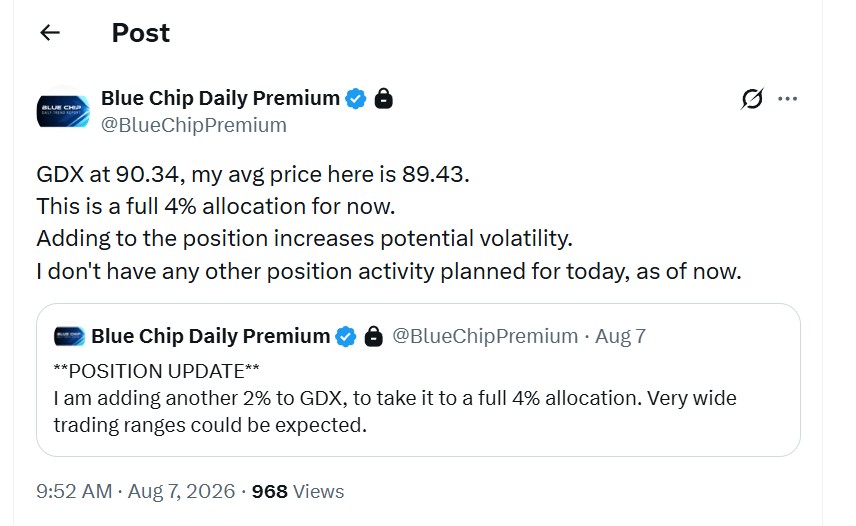
Task: Click the Post page heading
Action: (x=141, y=33)
